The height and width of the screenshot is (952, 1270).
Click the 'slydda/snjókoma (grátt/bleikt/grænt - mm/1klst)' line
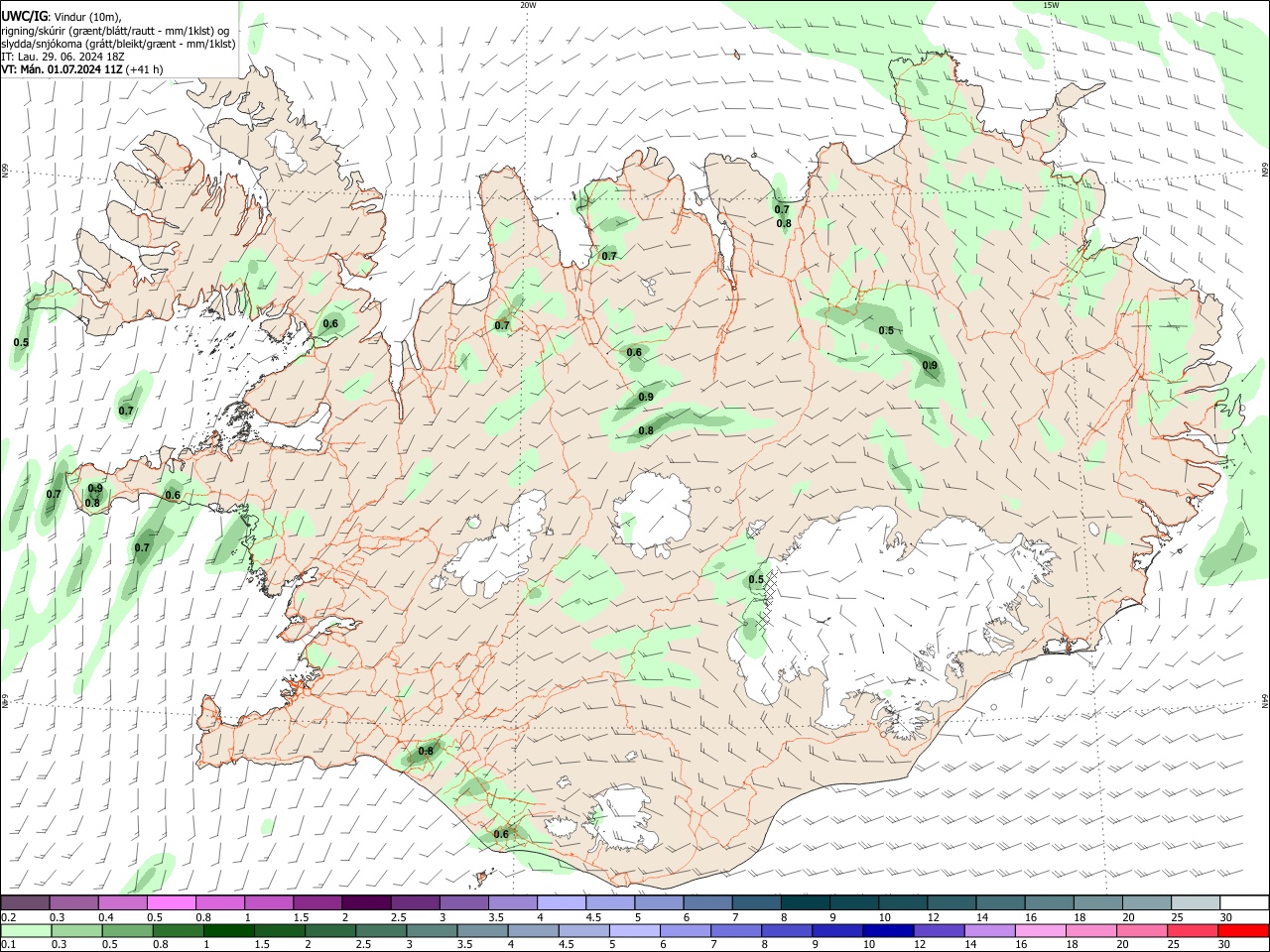[118, 44]
